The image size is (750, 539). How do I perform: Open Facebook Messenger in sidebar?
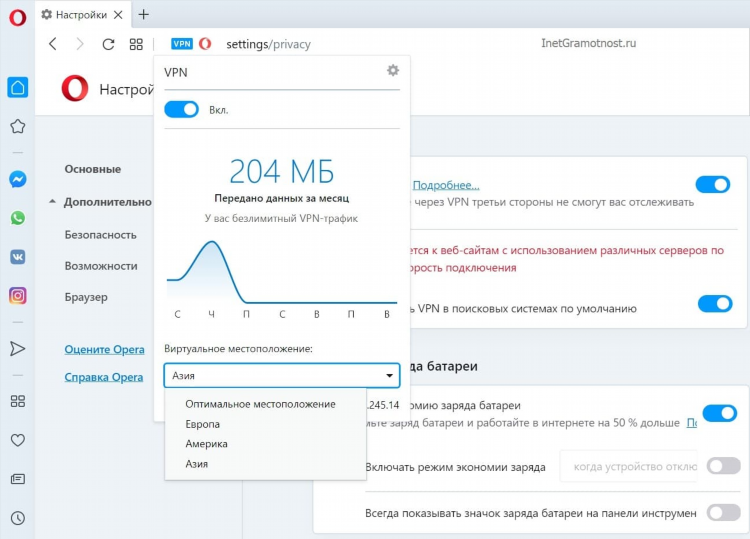(18, 179)
